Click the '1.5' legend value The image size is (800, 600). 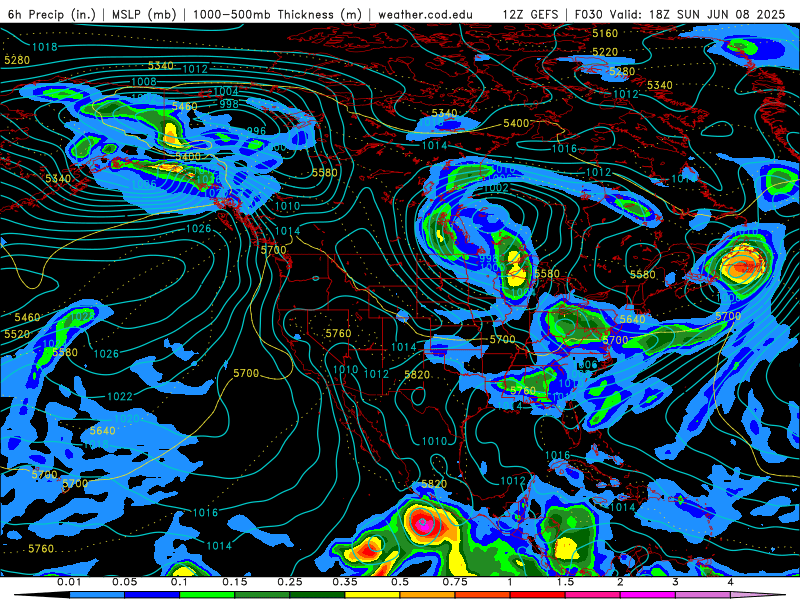point(565,582)
